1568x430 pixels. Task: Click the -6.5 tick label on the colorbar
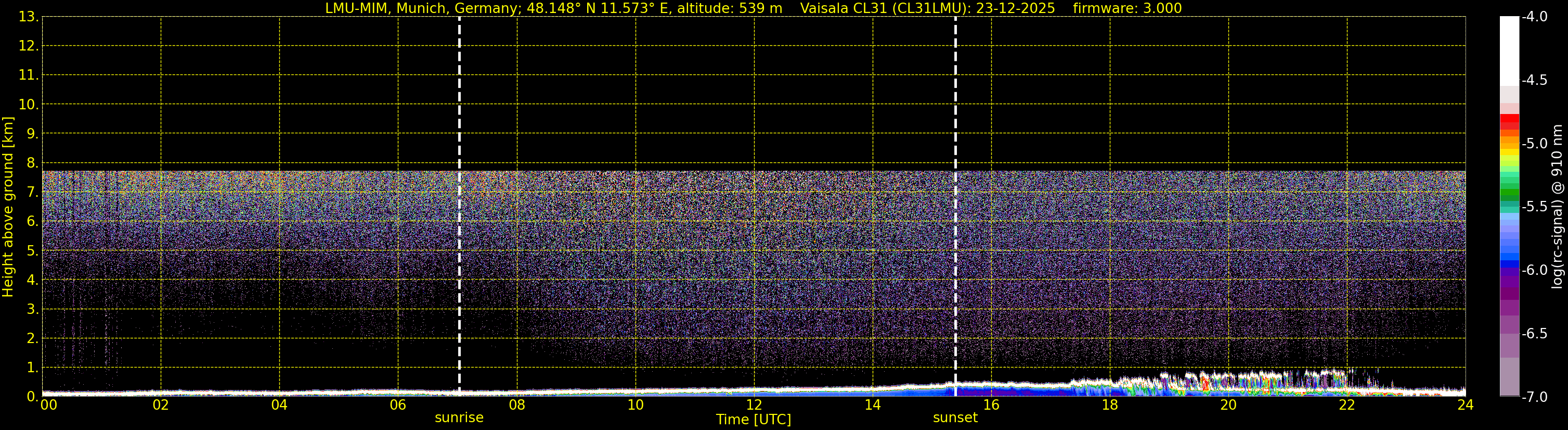[x=1534, y=334]
